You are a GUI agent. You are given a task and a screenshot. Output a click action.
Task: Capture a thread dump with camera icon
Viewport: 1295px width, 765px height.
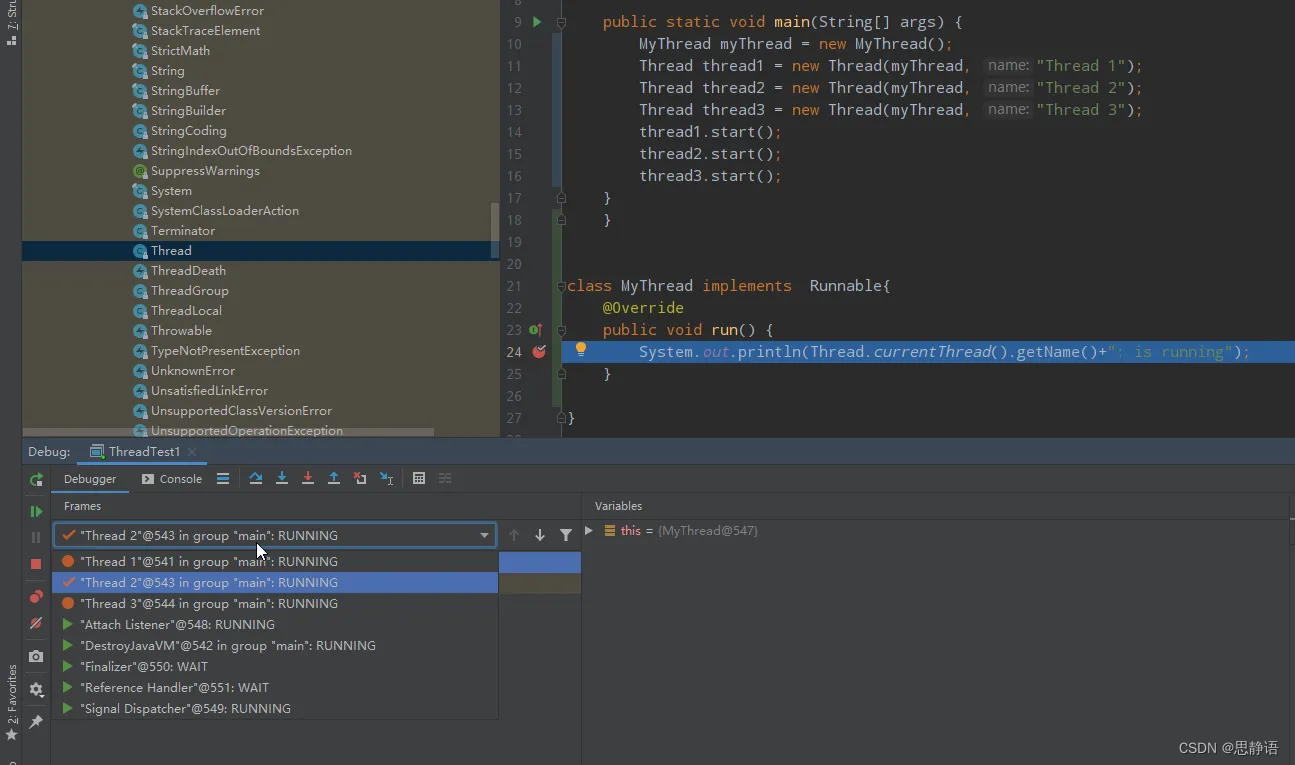(x=36, y=656)
